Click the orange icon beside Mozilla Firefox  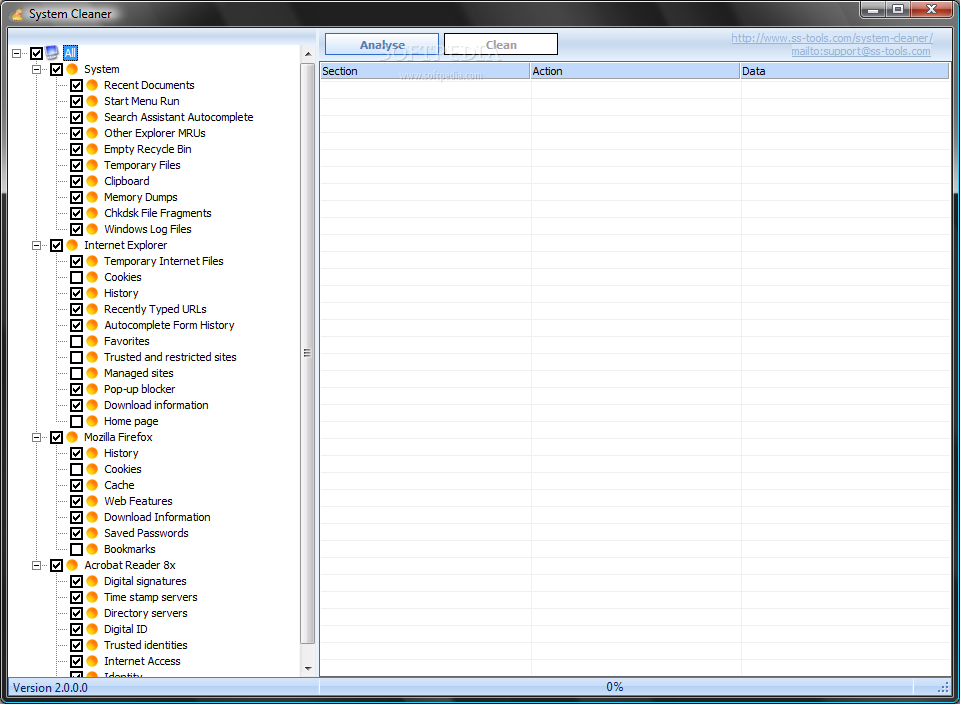(x=72, y=437)
